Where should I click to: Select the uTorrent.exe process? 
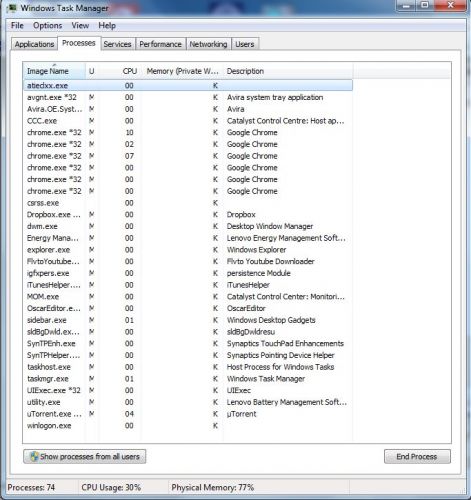tap(188, 414)
